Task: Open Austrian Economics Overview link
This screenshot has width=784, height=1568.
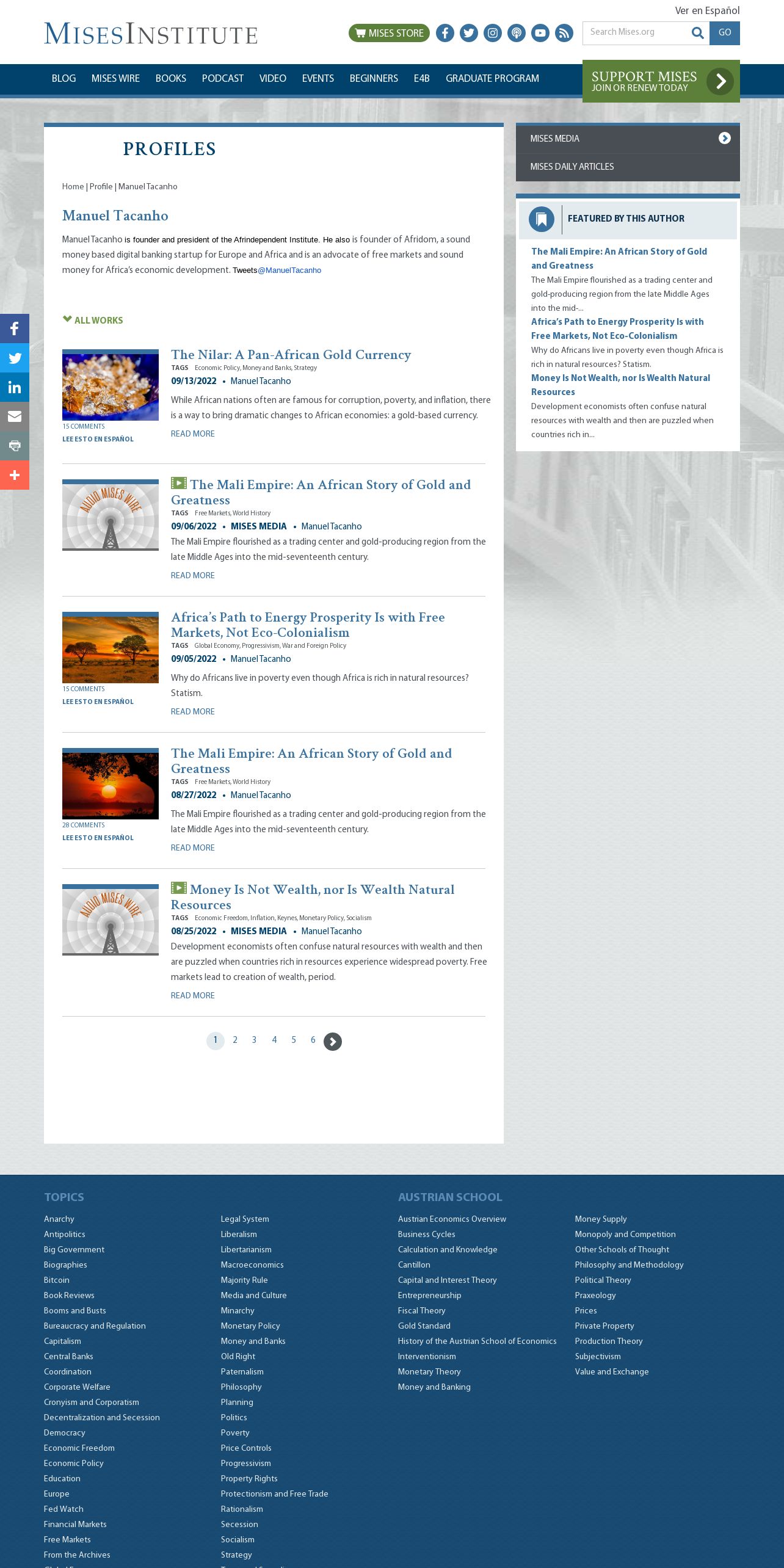Action: point(452,1219)
